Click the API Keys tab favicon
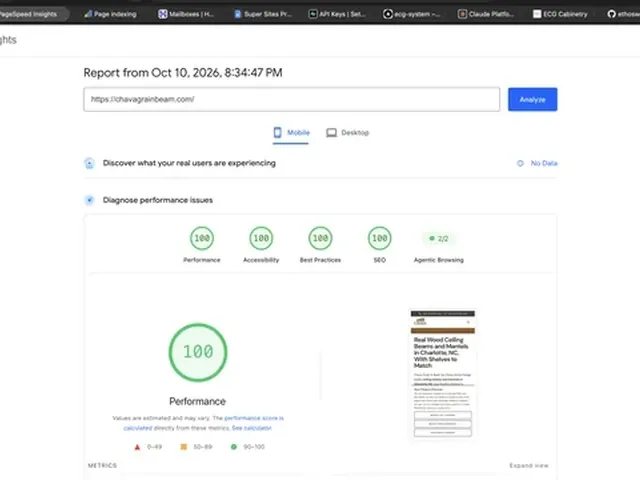The width and height of the screenshot is (640, 480). [313, 14]
